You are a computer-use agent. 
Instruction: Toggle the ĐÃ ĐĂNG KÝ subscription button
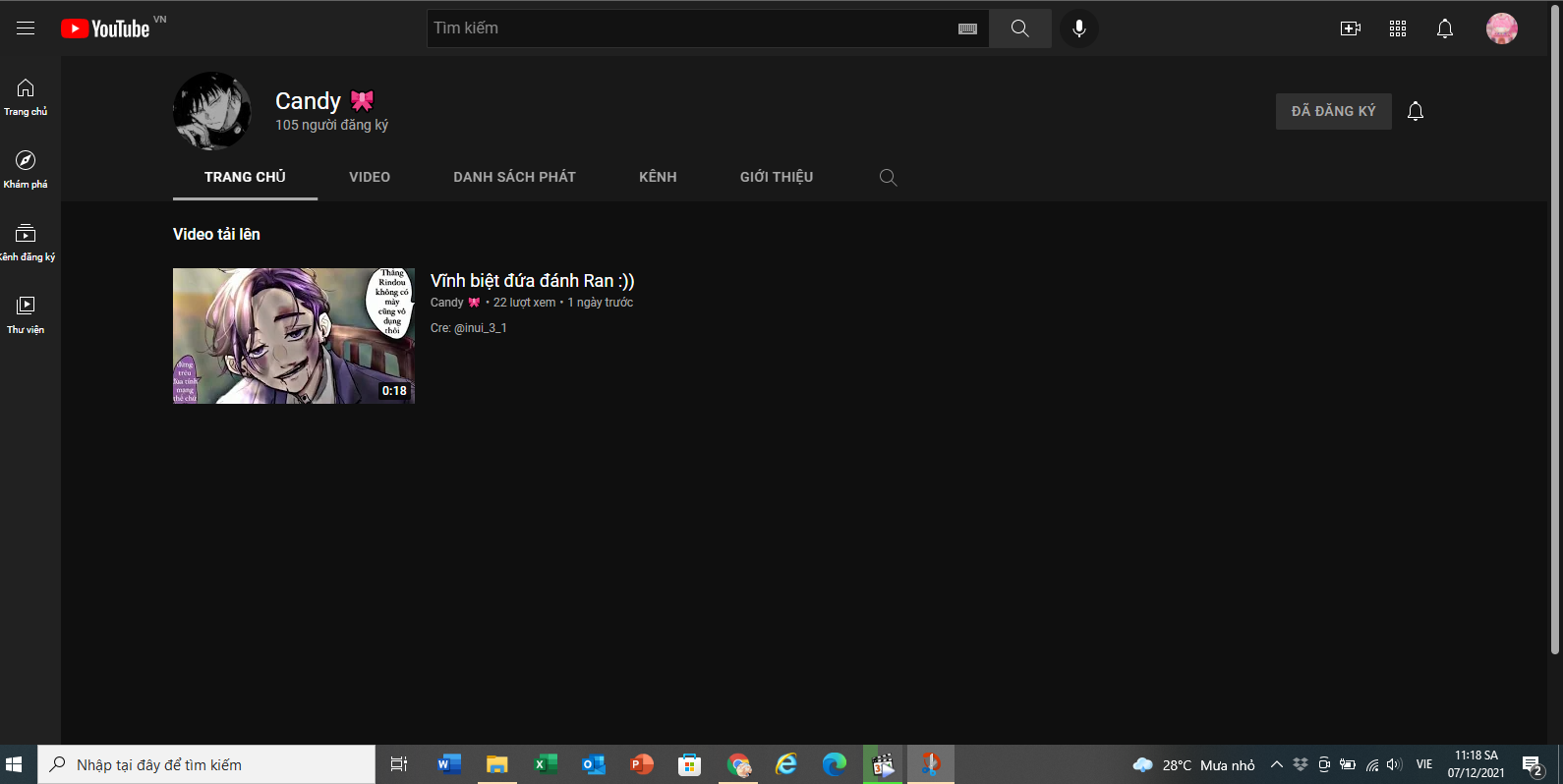click(x=1333, y=111)
